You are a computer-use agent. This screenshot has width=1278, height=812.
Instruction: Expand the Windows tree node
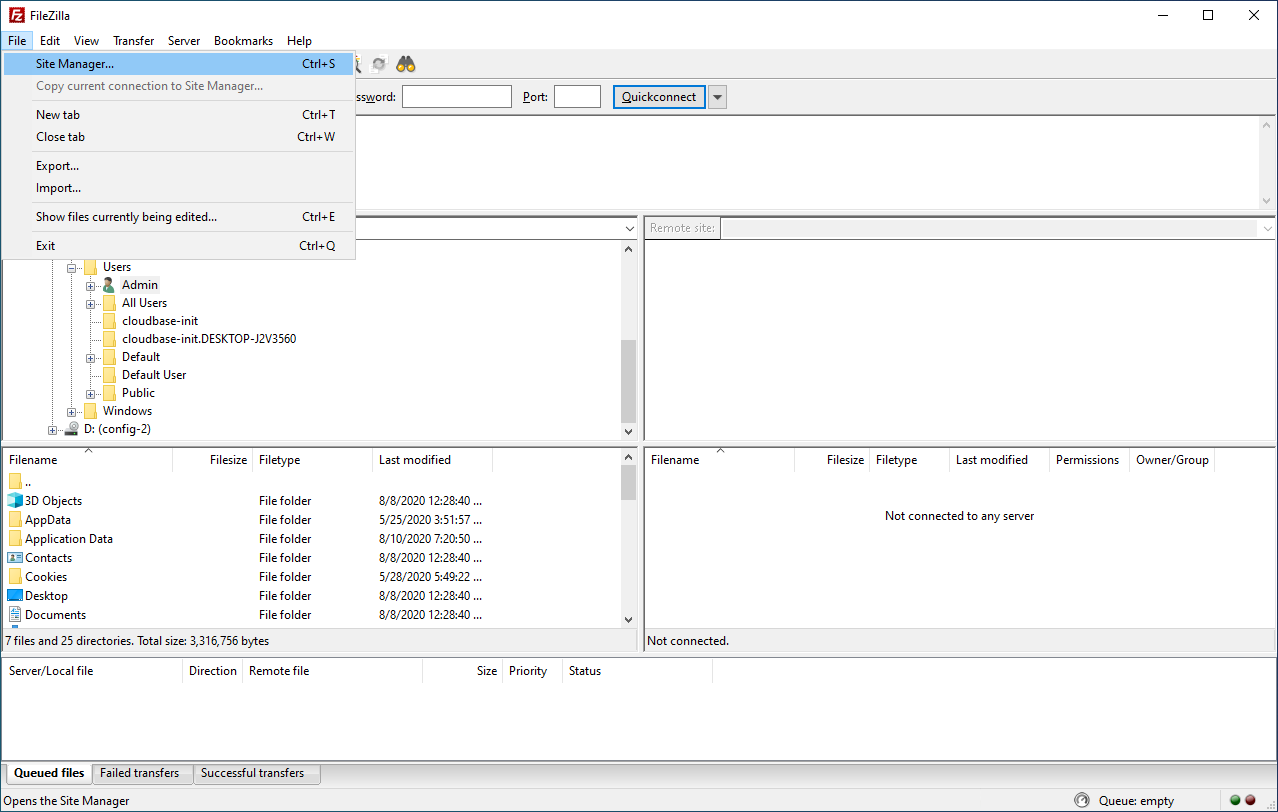pyautogui.click(x=72, y=412)
